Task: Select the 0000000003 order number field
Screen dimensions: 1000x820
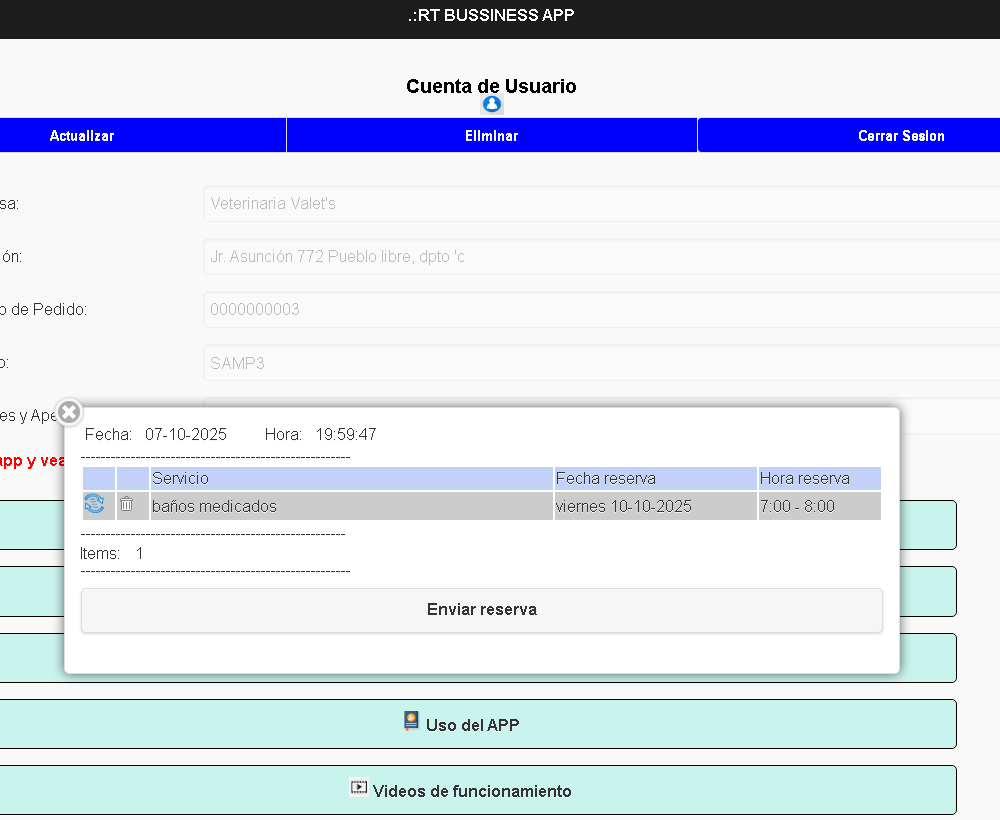Action: point(600,310)
